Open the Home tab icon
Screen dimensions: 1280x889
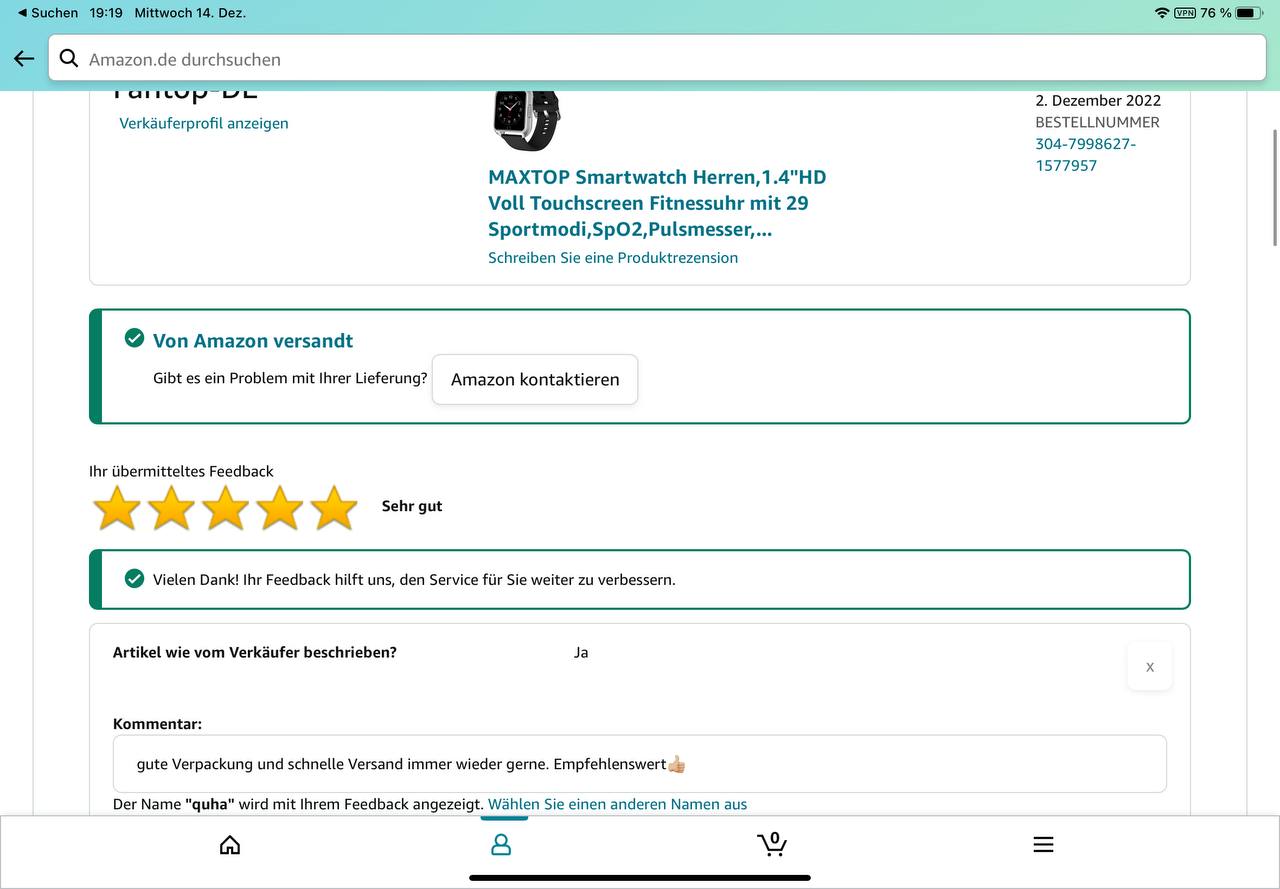pos(230,845)
